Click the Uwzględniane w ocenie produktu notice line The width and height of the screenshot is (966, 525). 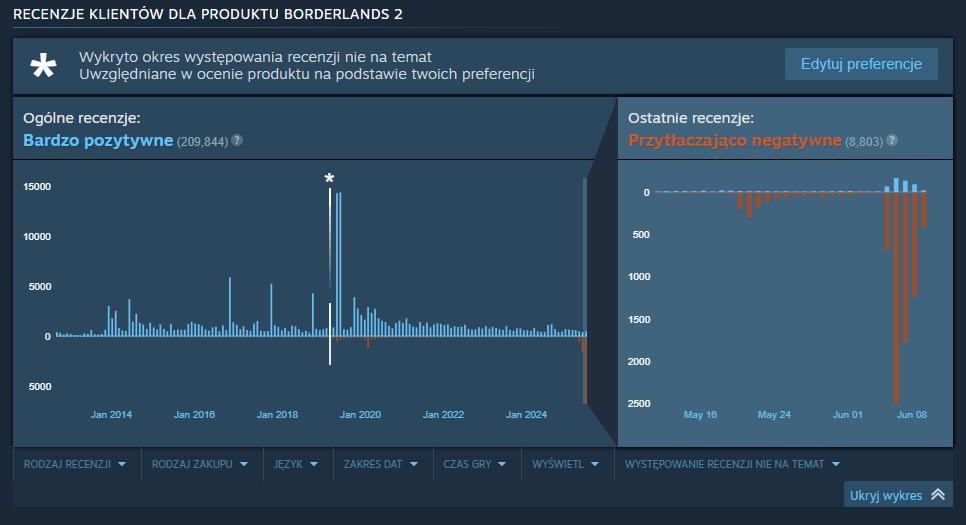click(x=307, y=74)
